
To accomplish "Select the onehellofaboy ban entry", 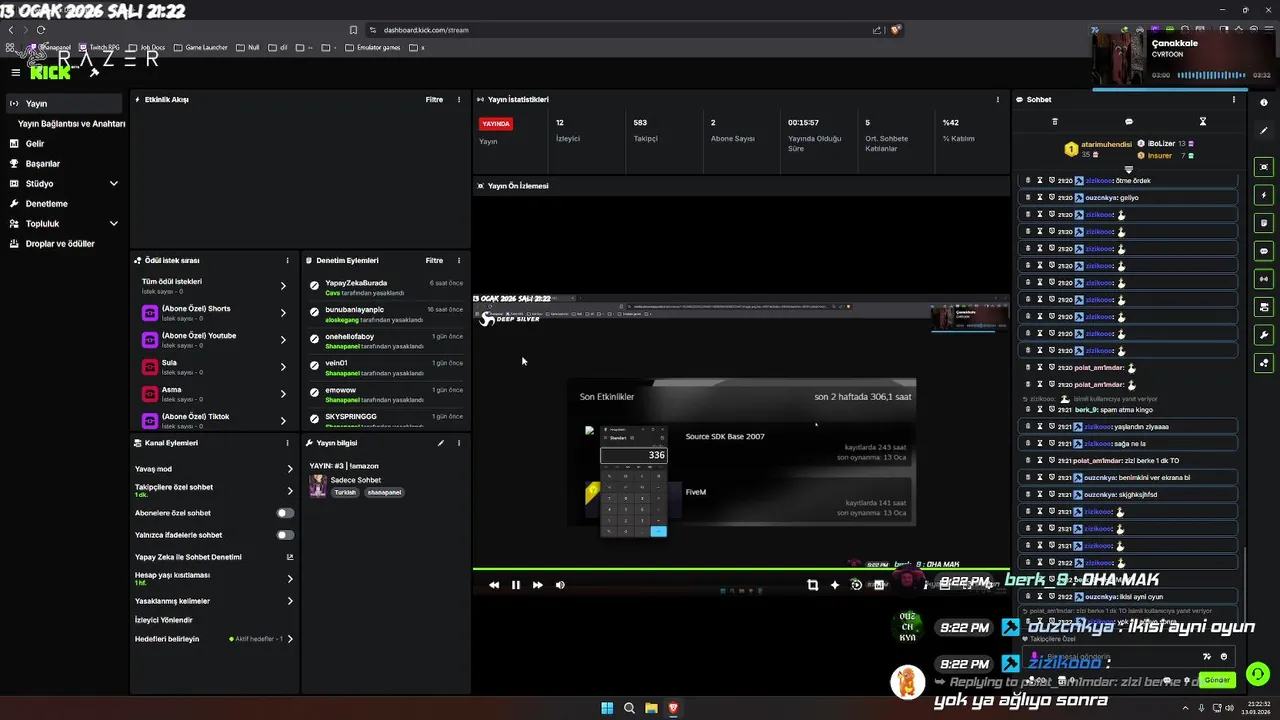I will pos(386,341).
